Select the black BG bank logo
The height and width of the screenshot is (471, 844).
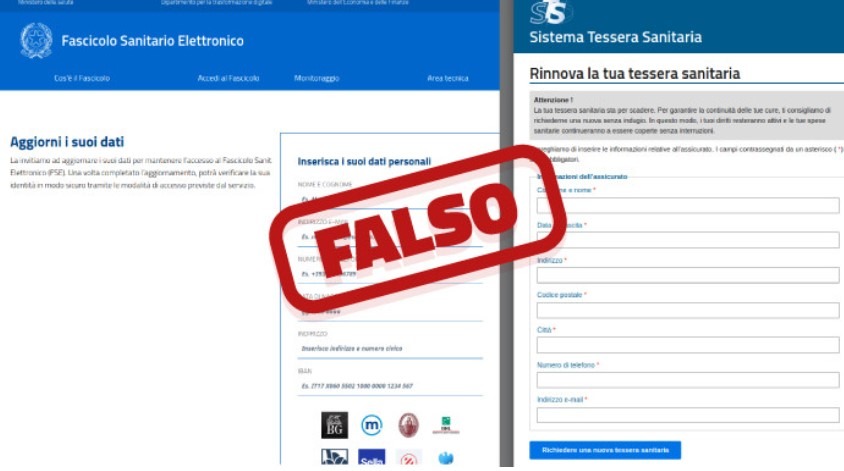(334, 425)
